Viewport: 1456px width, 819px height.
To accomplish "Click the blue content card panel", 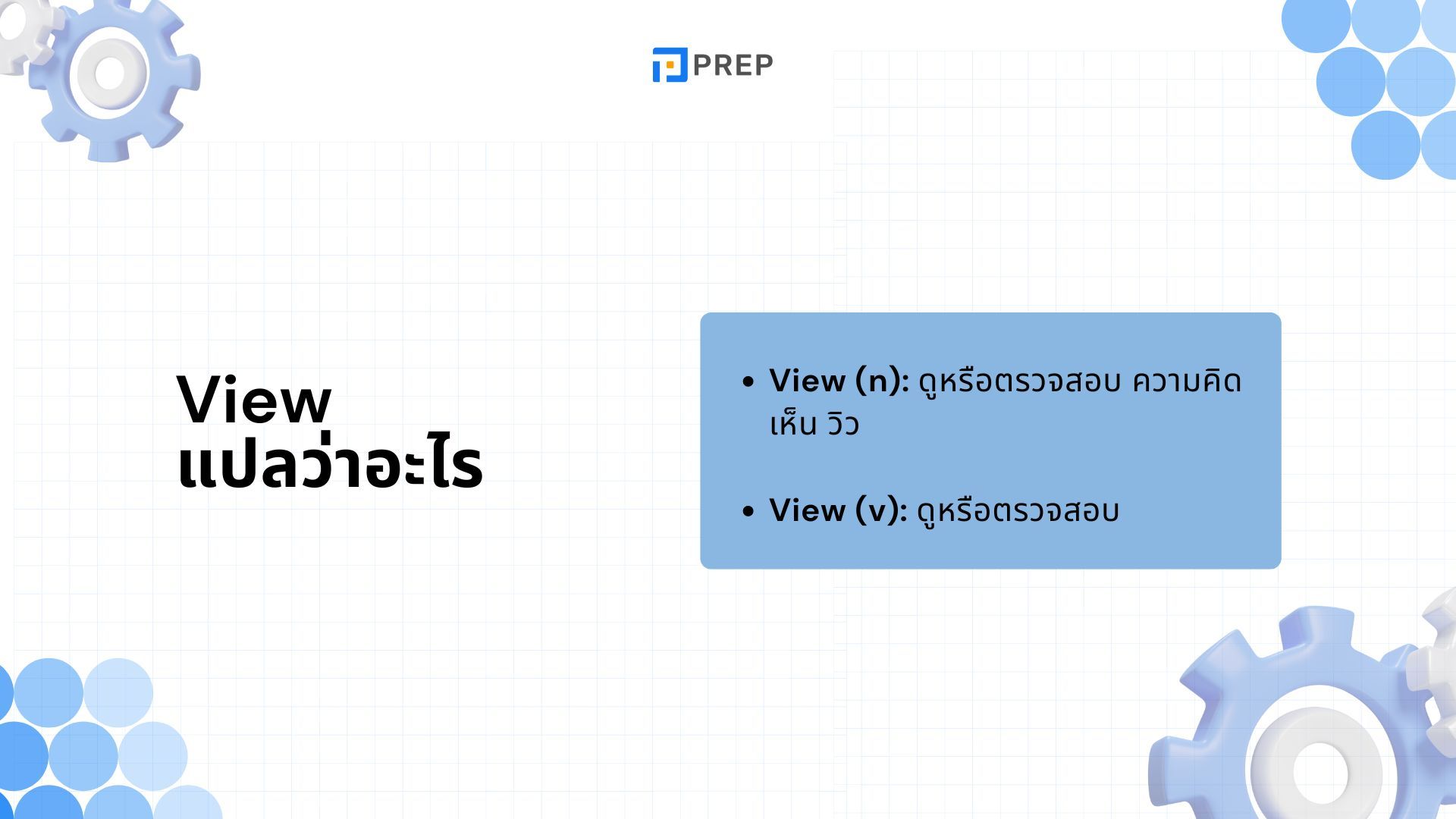I will (990, 440).
